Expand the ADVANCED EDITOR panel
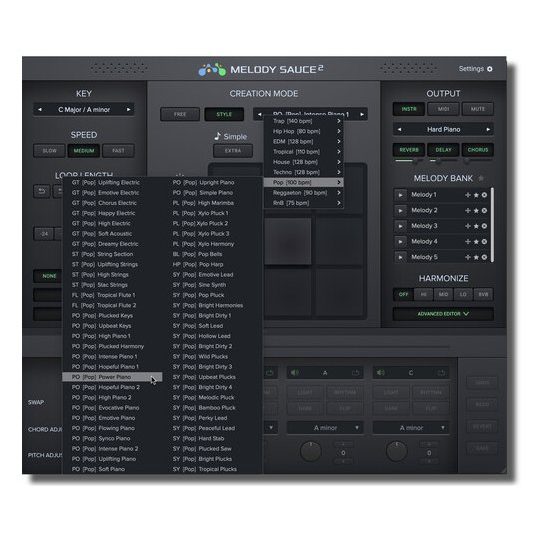Viewport: 540px width, 540px height. pyautogui.click(x=443, y=314)
